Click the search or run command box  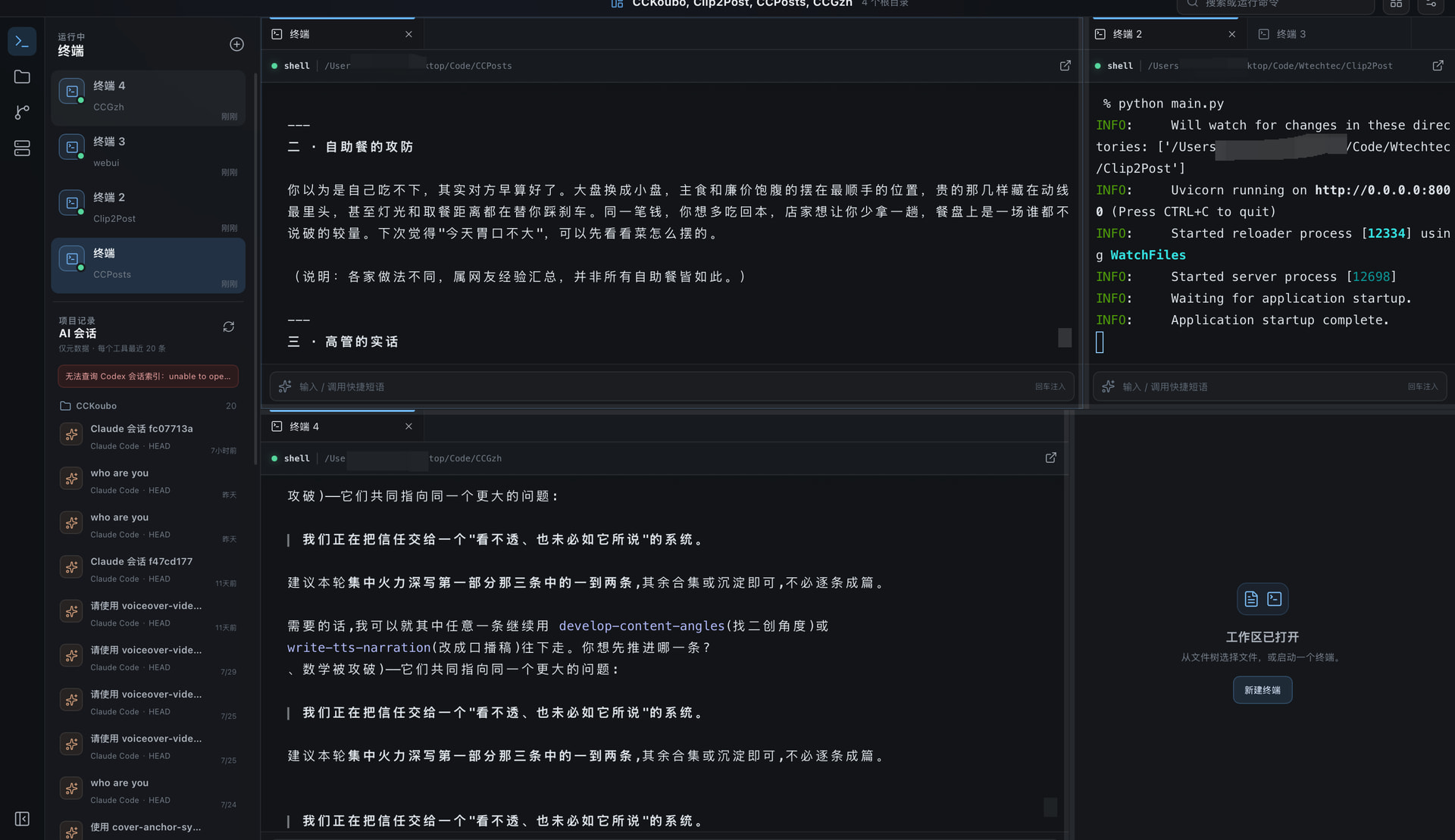pyautogui.click(x=1275, y=5)
